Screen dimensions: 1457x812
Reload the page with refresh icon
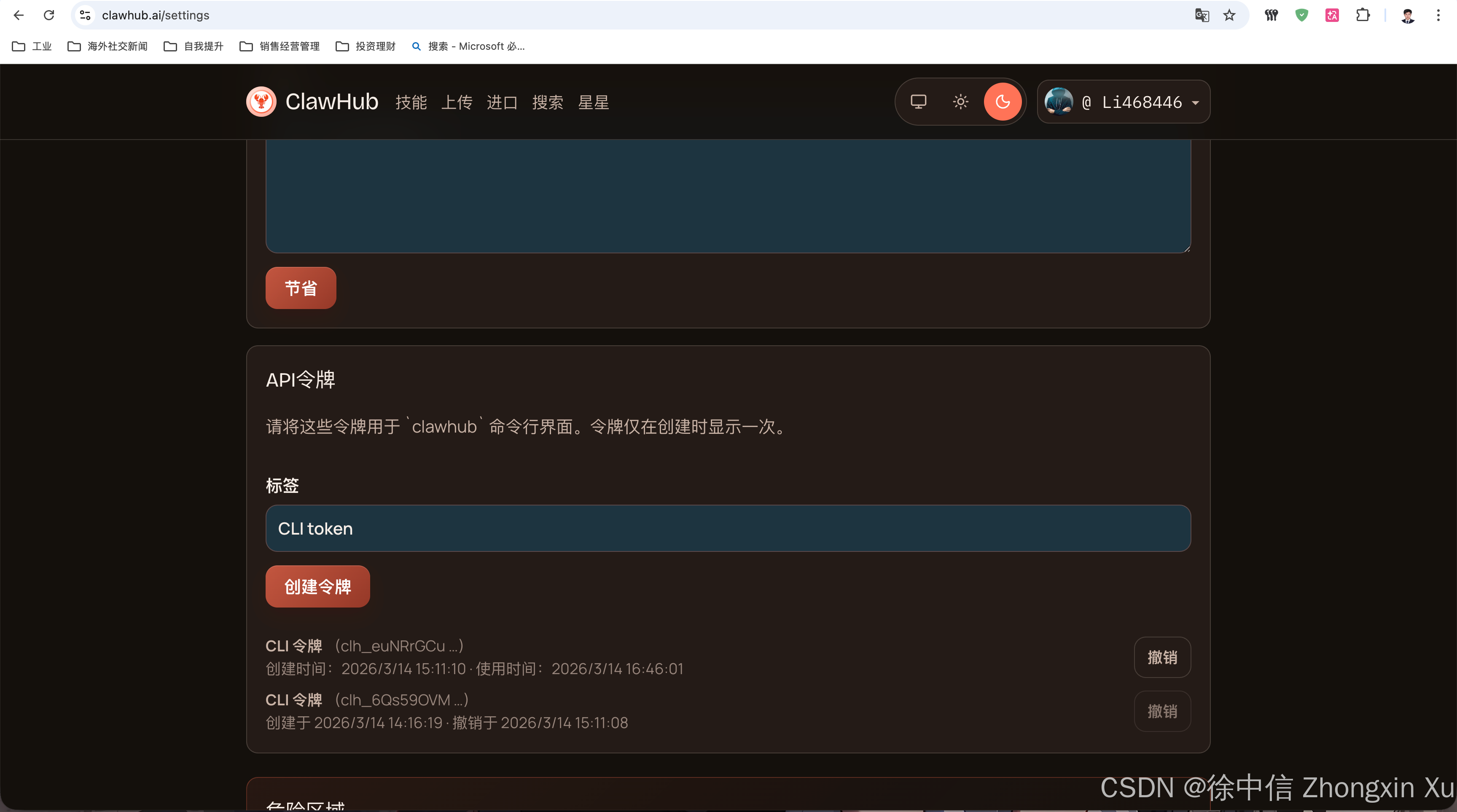tap(49, 15)
